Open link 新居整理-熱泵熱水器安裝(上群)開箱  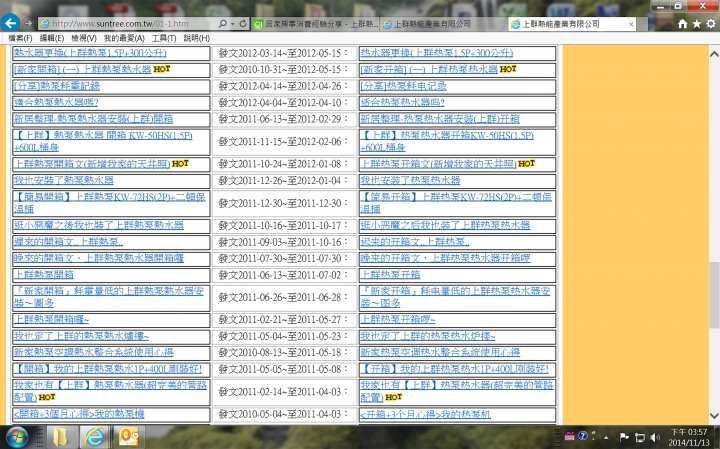93,119
